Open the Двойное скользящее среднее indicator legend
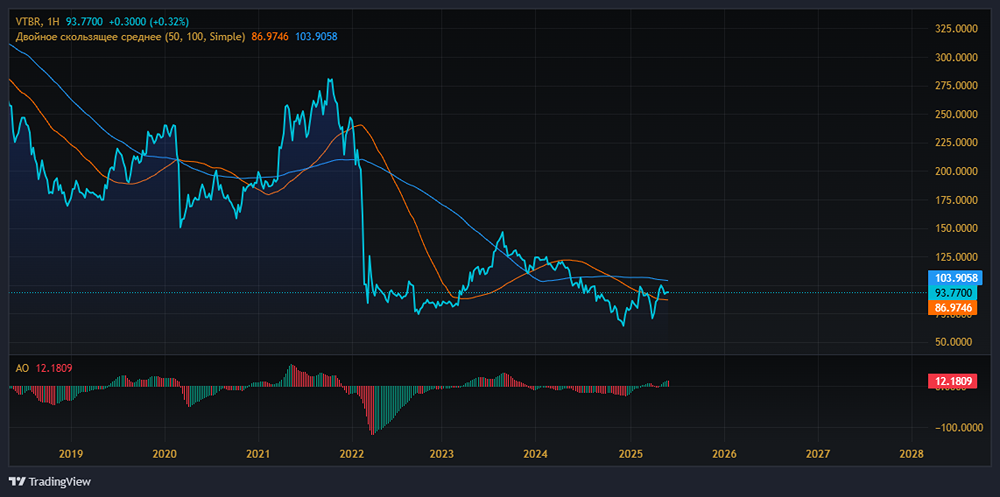Screen dimensions: 1000x497 130,37
